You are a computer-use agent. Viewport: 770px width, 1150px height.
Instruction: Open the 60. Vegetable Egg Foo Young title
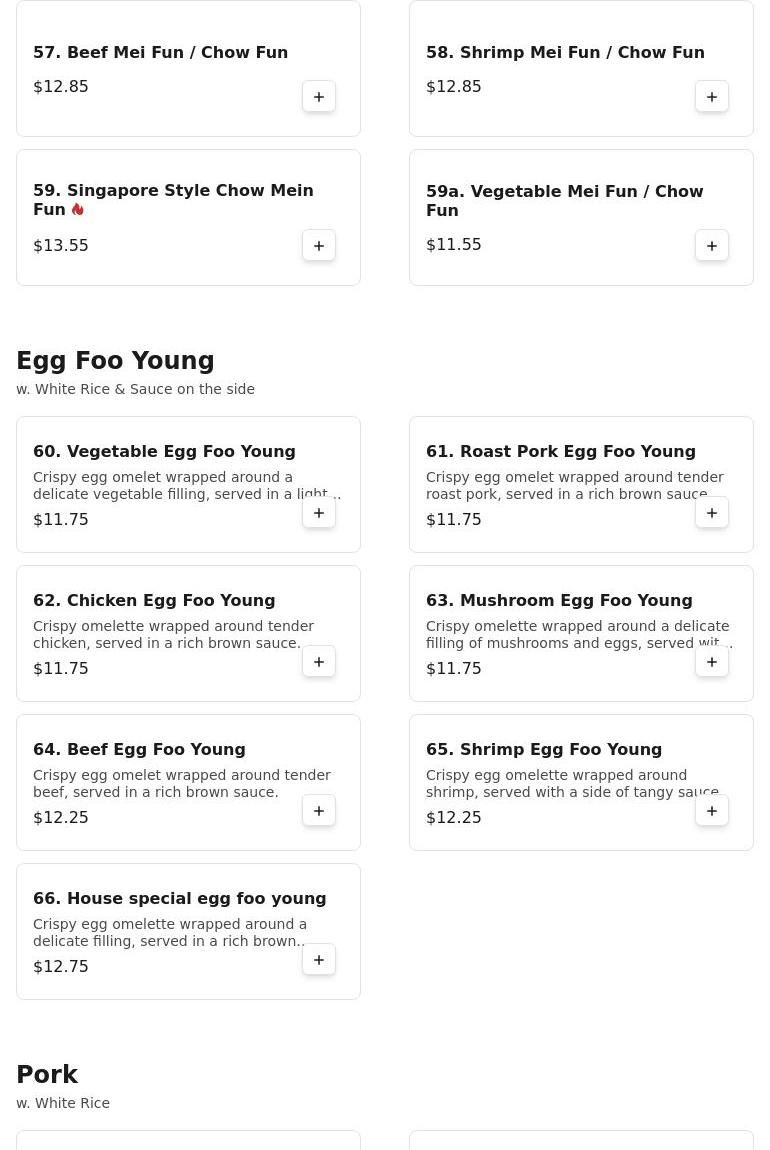tap(164, 451)
